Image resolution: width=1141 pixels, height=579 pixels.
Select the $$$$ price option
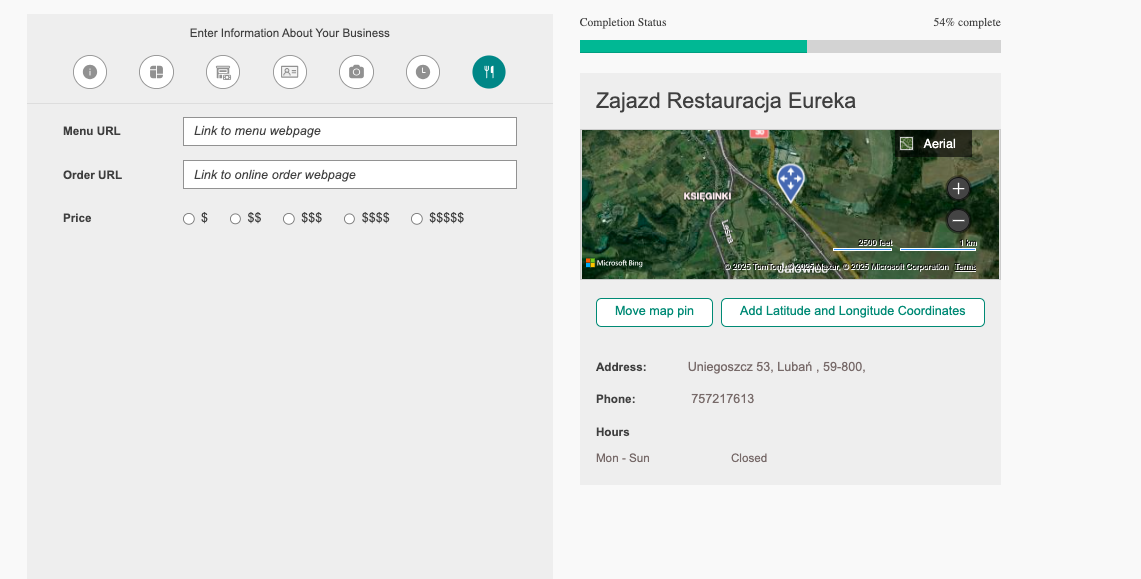pos(349,219)
